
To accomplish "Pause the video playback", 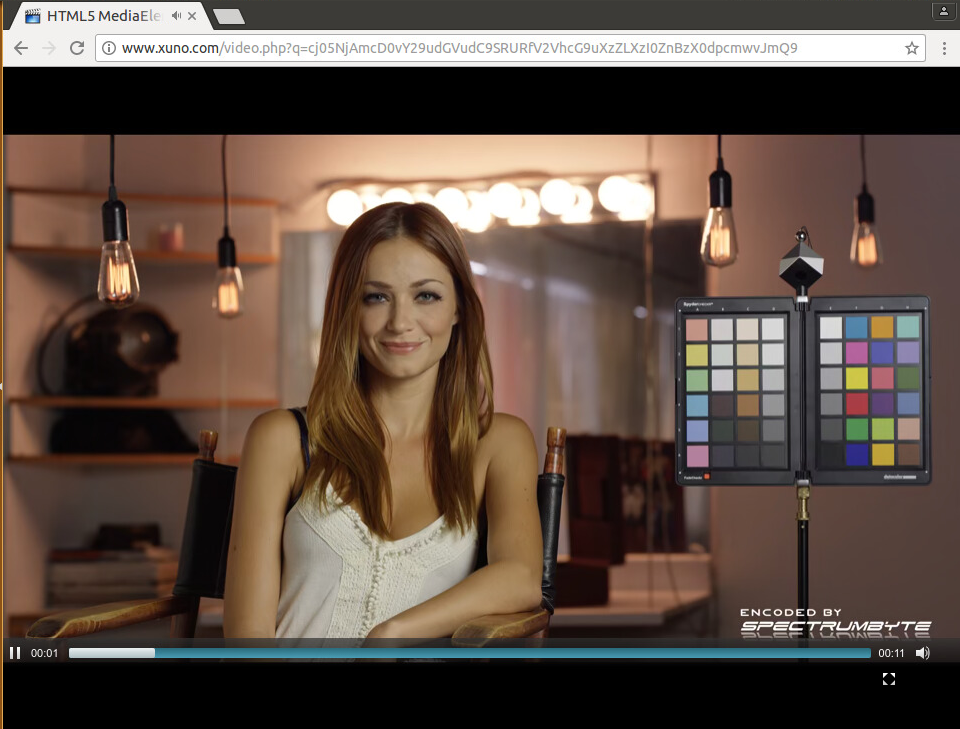I will tap(15, 653).
